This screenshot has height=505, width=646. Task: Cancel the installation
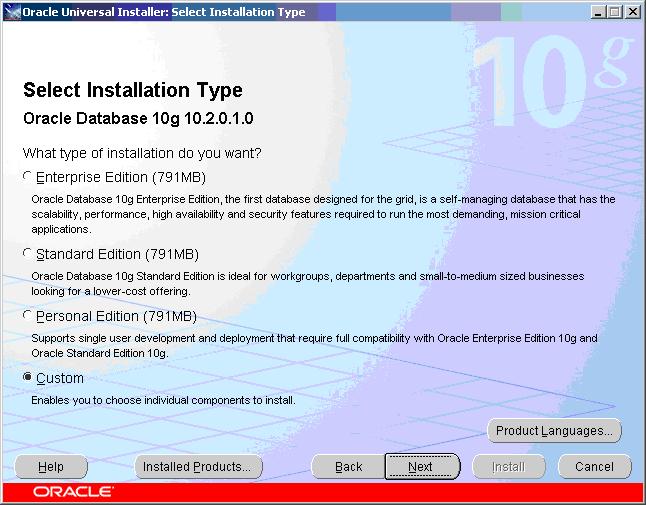[594, 467]
